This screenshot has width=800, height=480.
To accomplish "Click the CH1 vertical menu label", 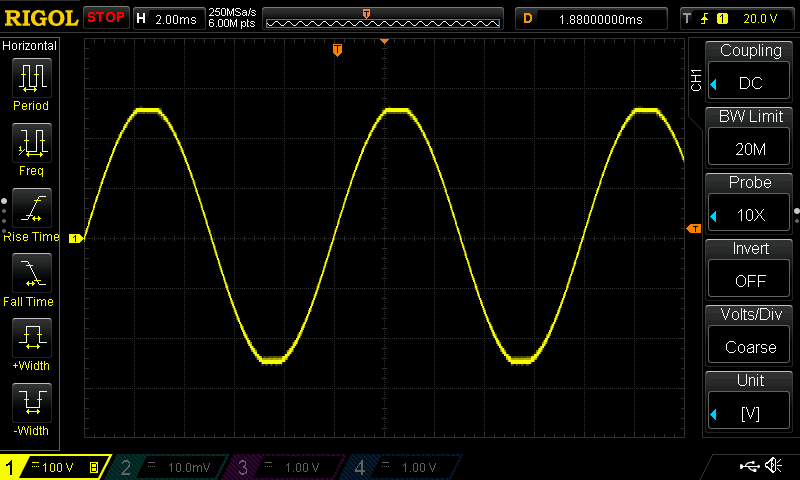I will [696, 80].
